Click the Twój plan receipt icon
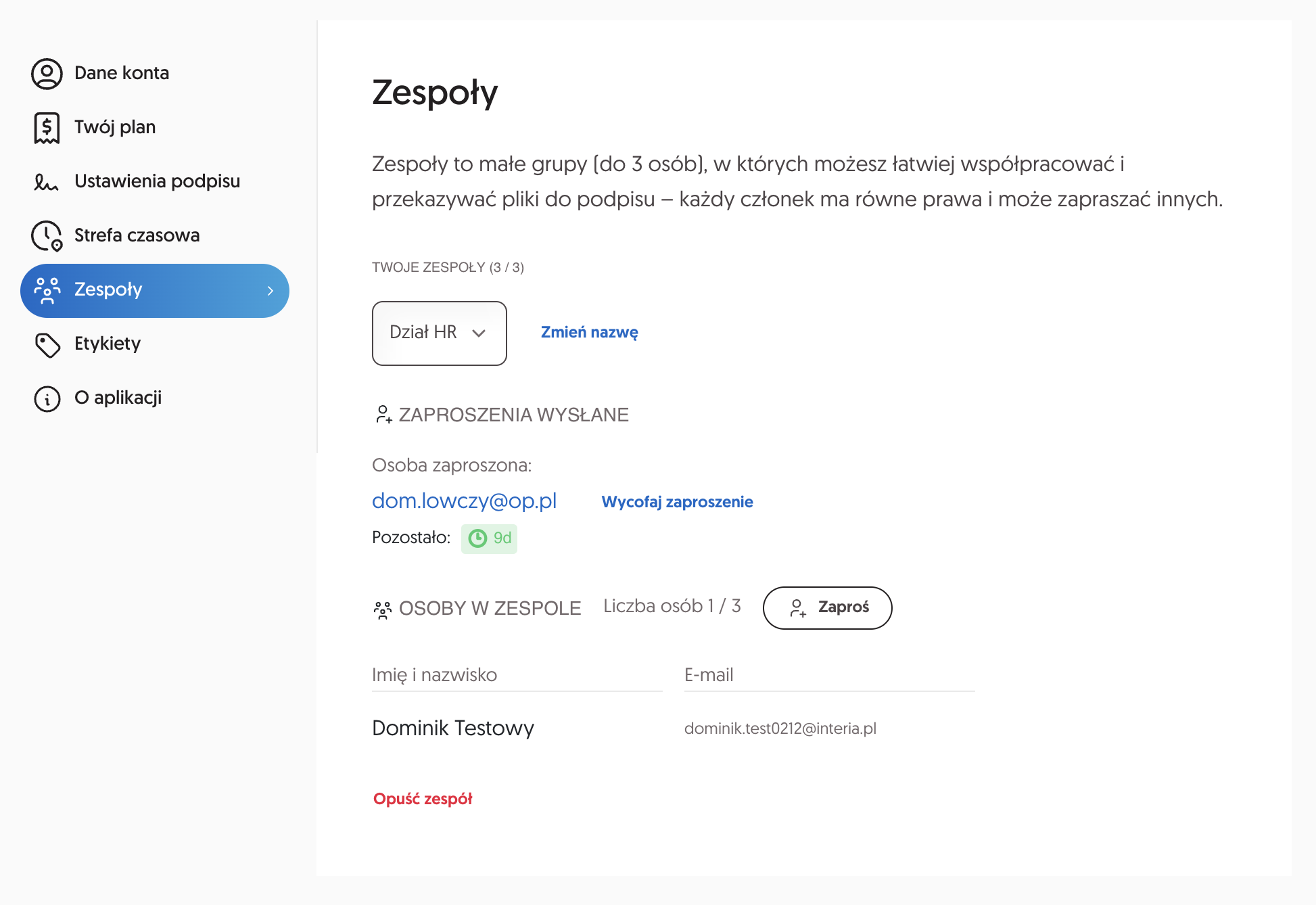This screenshot has width=1316, height=905. (47, 128)
